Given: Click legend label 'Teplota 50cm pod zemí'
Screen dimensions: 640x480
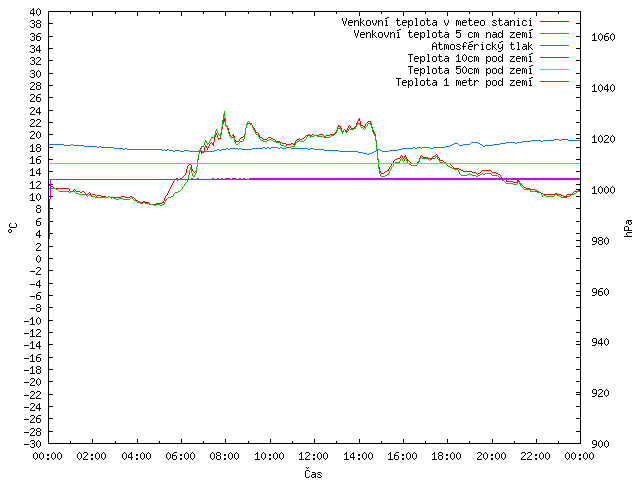Looking at the screenshot, I should (x=470, y=70).
